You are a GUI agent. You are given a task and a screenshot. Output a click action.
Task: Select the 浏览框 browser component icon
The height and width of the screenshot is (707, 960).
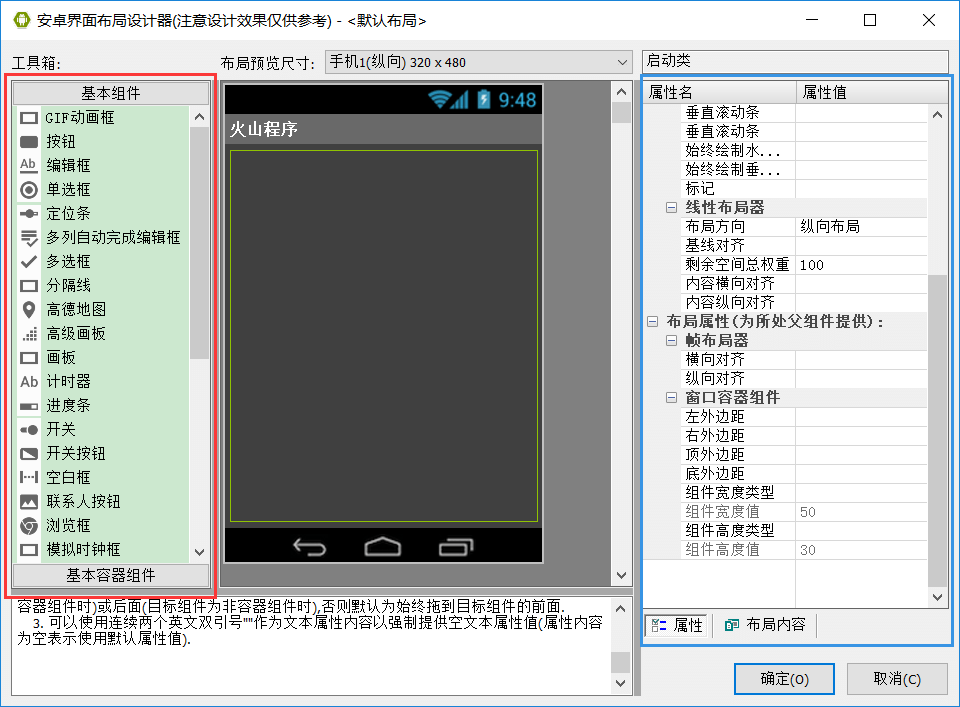pyautogui.click(x=29, y=526)
